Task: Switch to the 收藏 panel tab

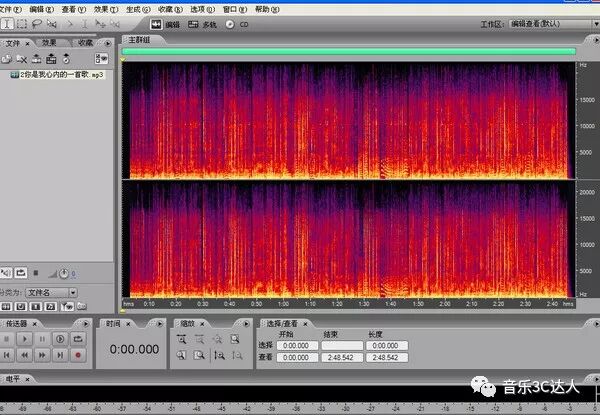Action: (85, 43)
